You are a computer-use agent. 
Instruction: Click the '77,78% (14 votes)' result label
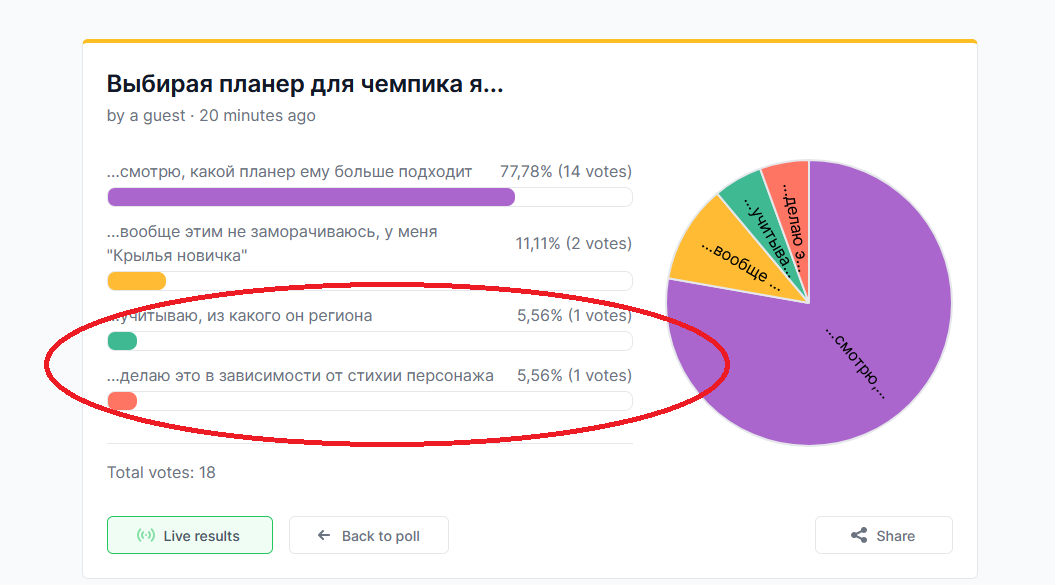566,172
